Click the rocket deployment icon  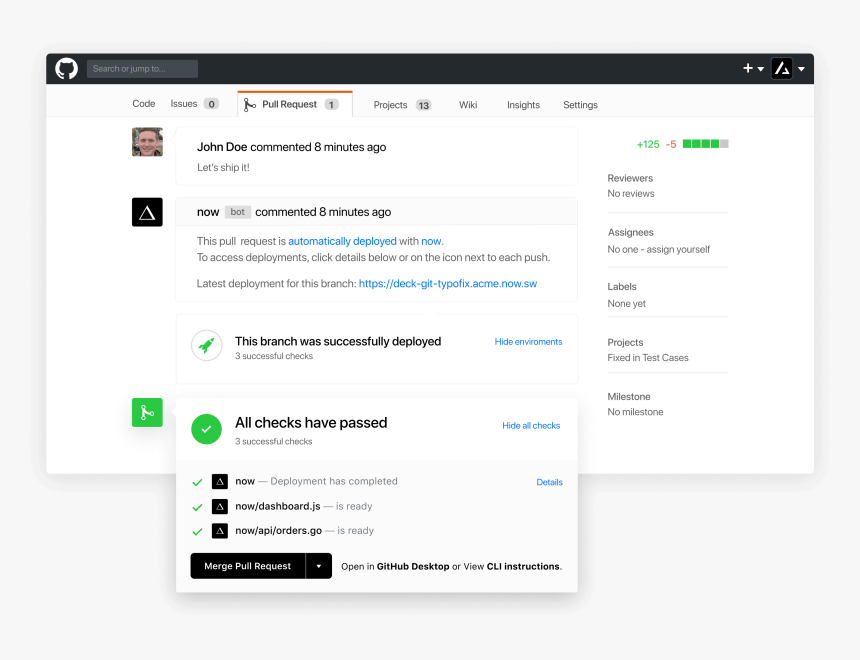click(206, 346)
